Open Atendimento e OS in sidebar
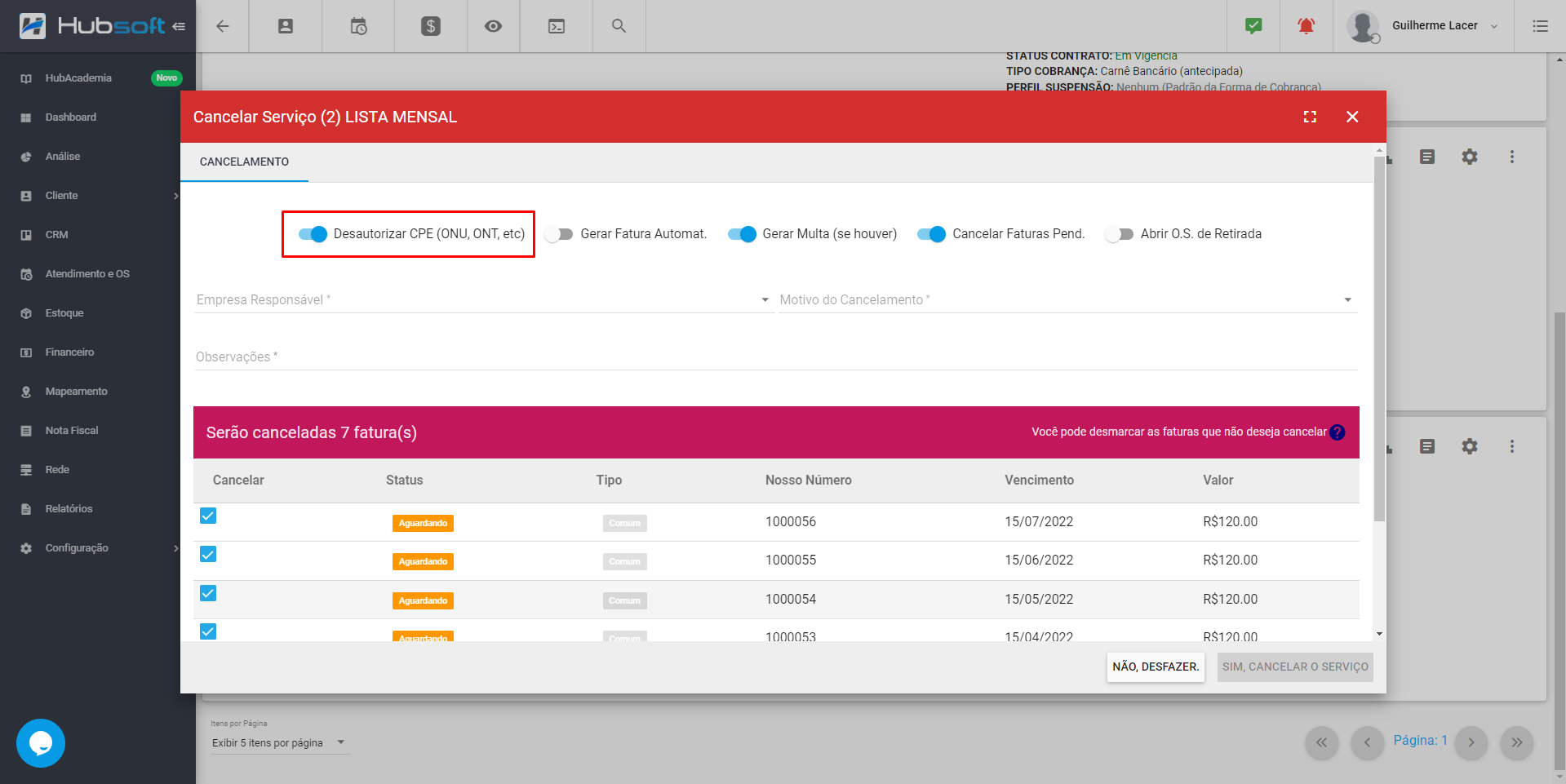This screenshot has height=784, width=1566. 98,274
